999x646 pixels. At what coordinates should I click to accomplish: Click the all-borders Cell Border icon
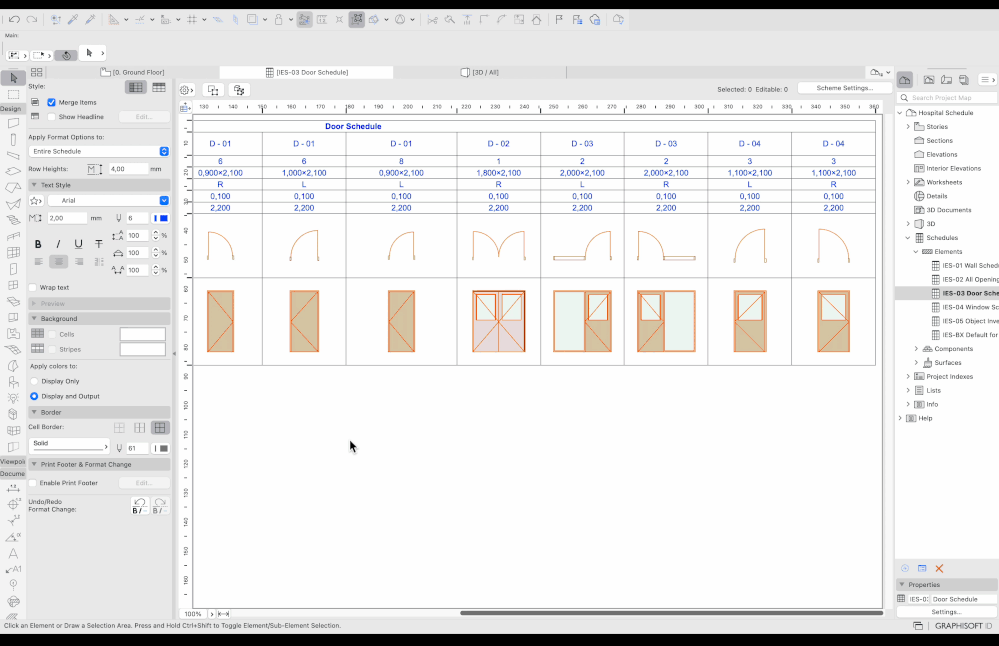pyautogui.click(x=160, y=427)
